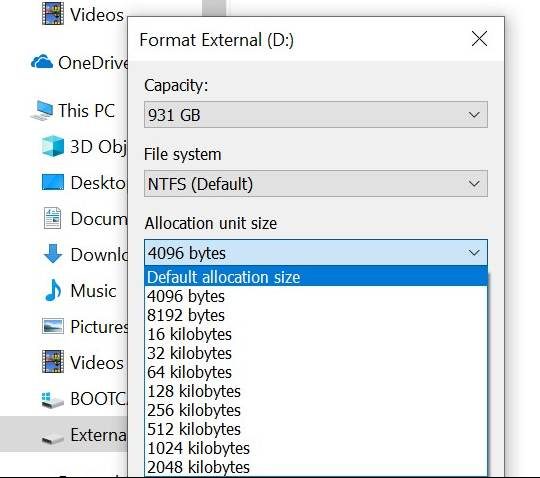Select the 3D Objects cube icon

(53, 146)
